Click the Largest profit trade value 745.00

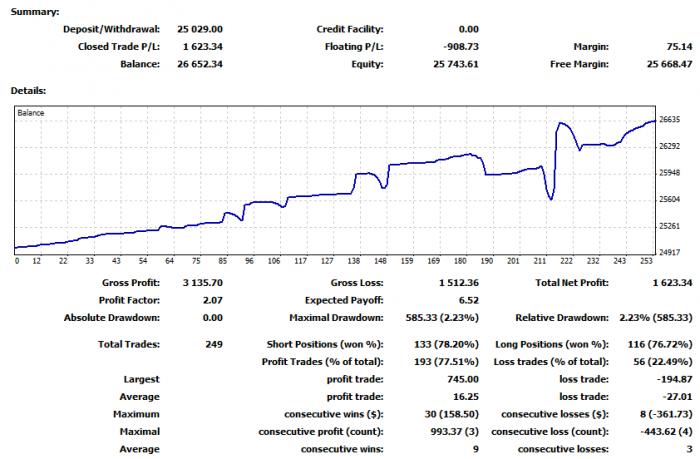(x=463, y=380)
